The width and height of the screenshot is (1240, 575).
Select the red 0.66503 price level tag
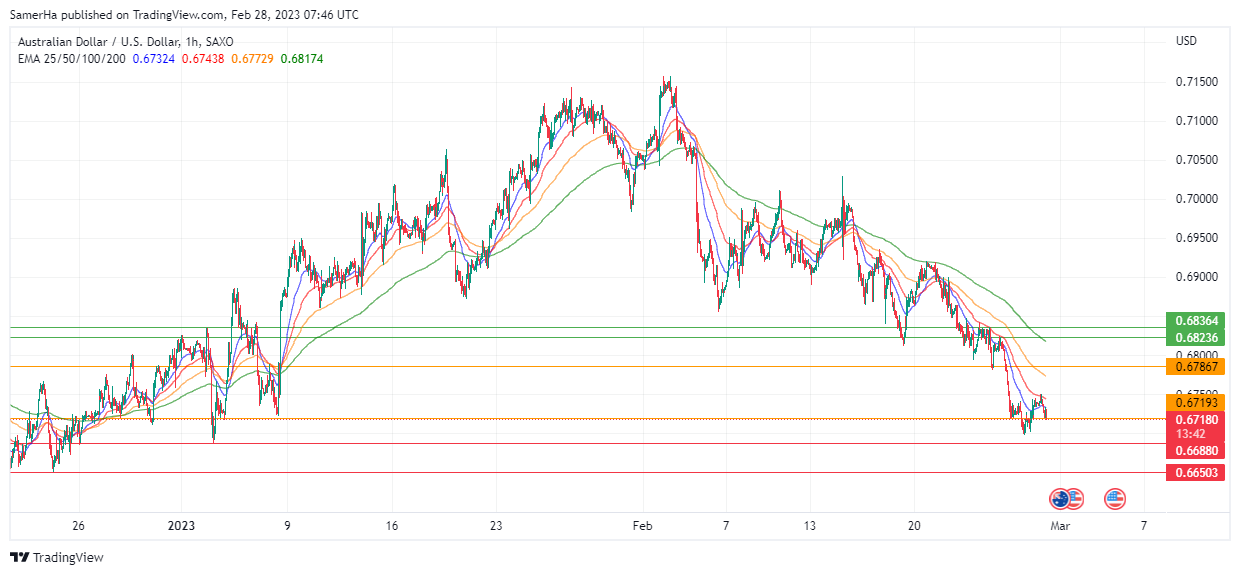(1195, 472)
